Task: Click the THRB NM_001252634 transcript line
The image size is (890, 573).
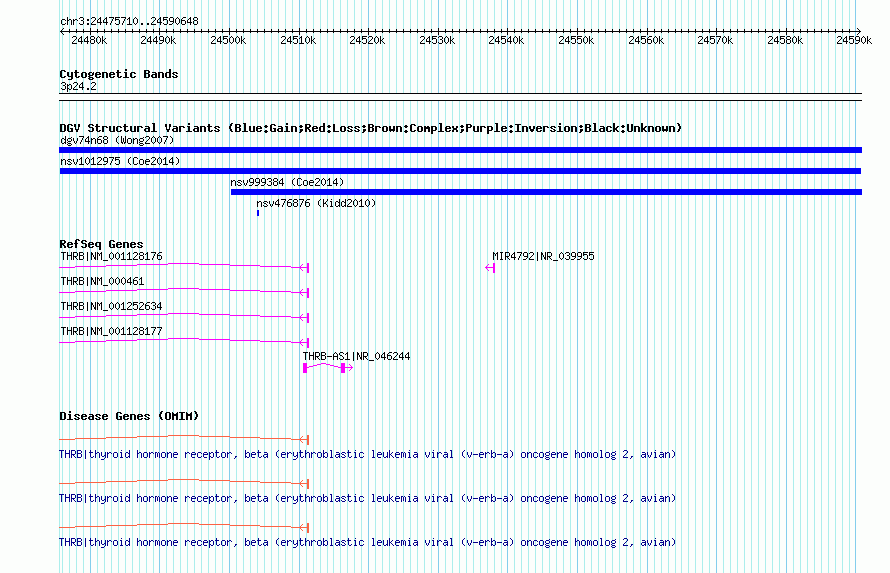Action: tap(184, 315)
